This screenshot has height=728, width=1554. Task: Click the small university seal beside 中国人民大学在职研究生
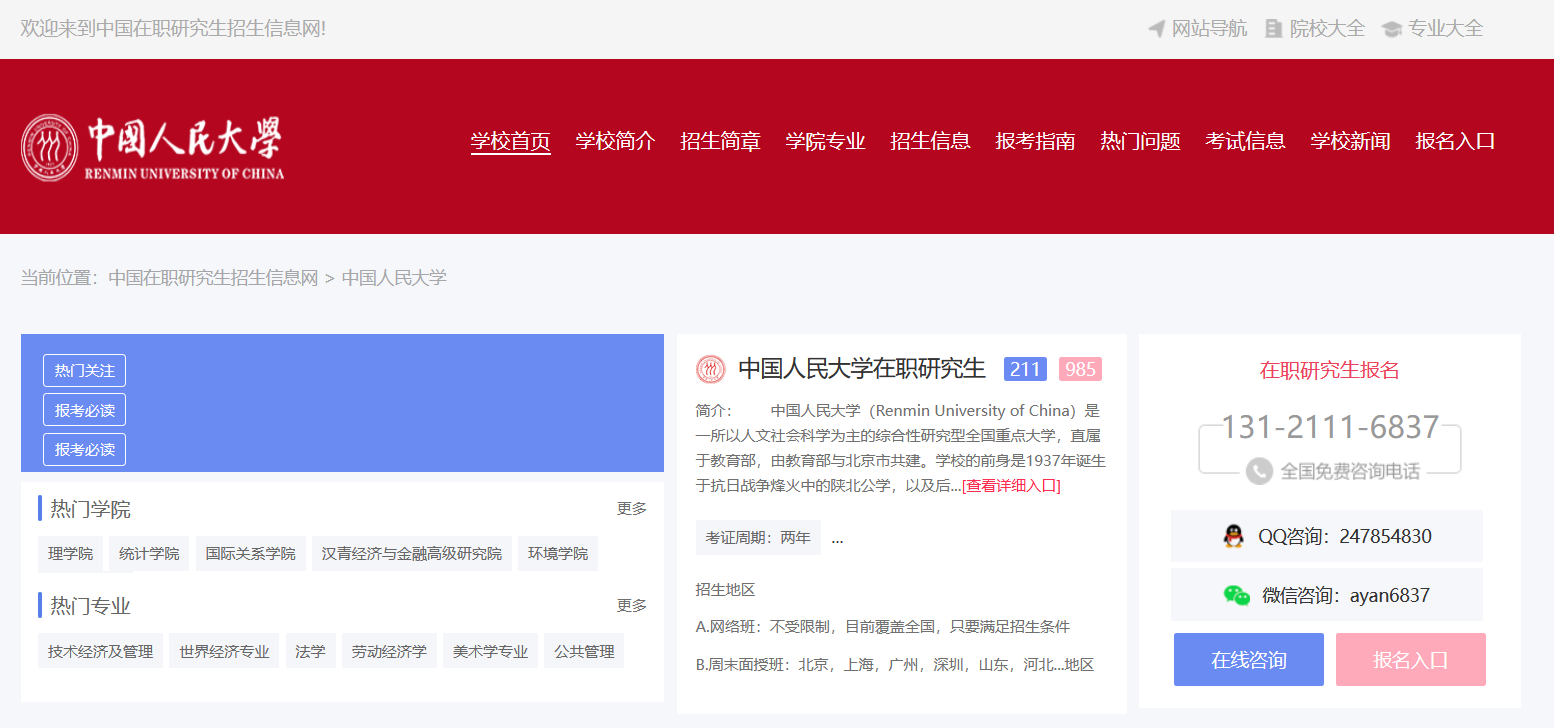tap(710, 370)
